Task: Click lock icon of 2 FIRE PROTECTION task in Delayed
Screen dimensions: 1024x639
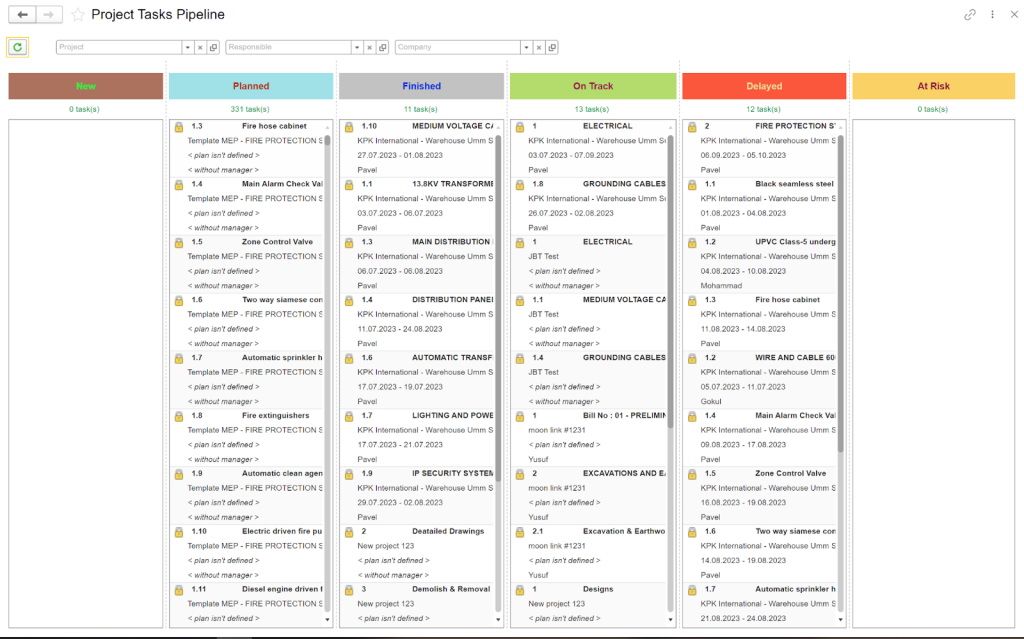Action: 692,127
